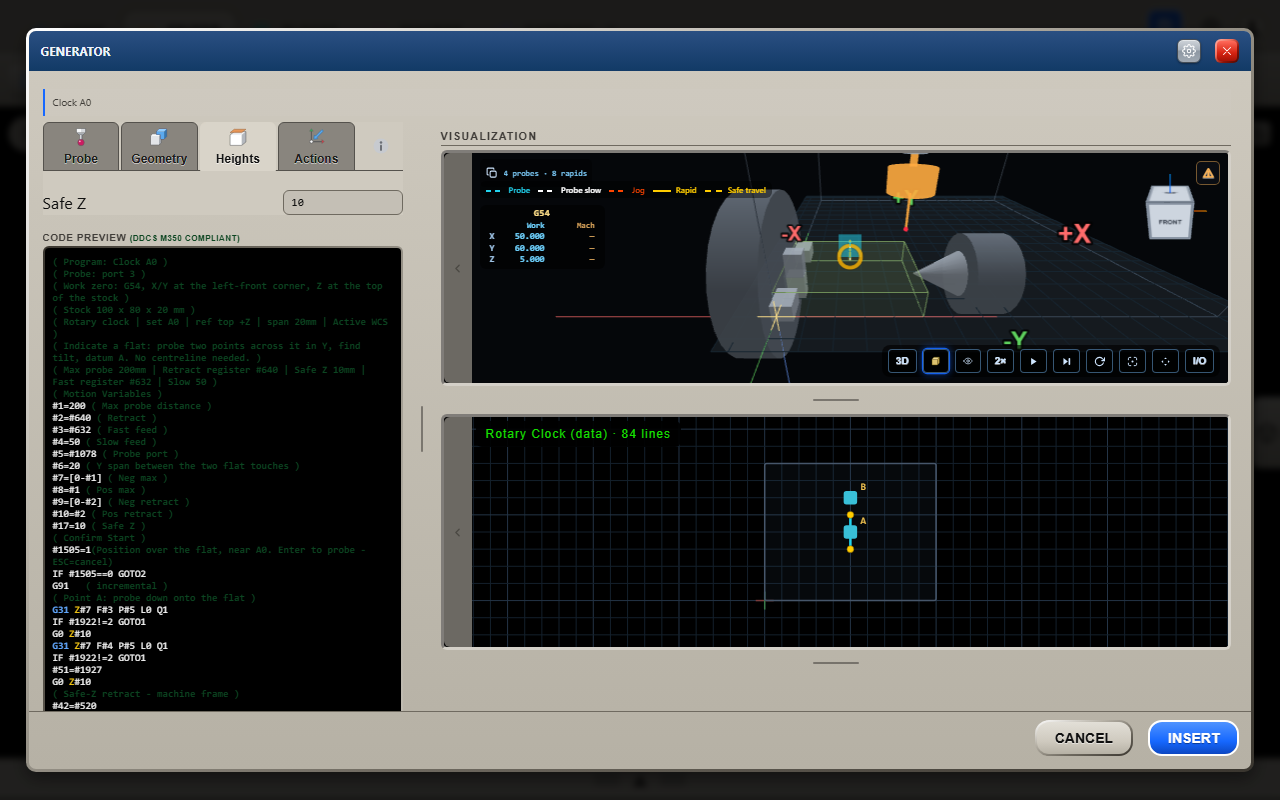Click the Insert button

click(1194, 738)
